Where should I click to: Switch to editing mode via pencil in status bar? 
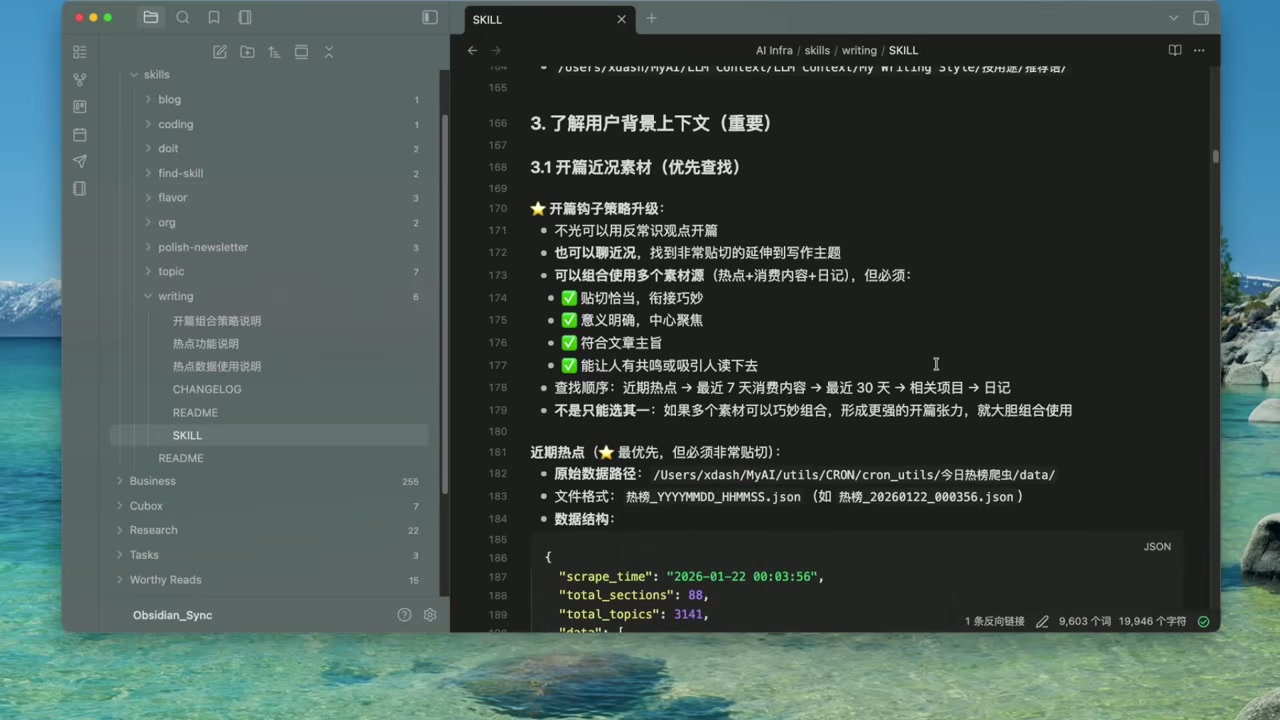point(1042,621)
